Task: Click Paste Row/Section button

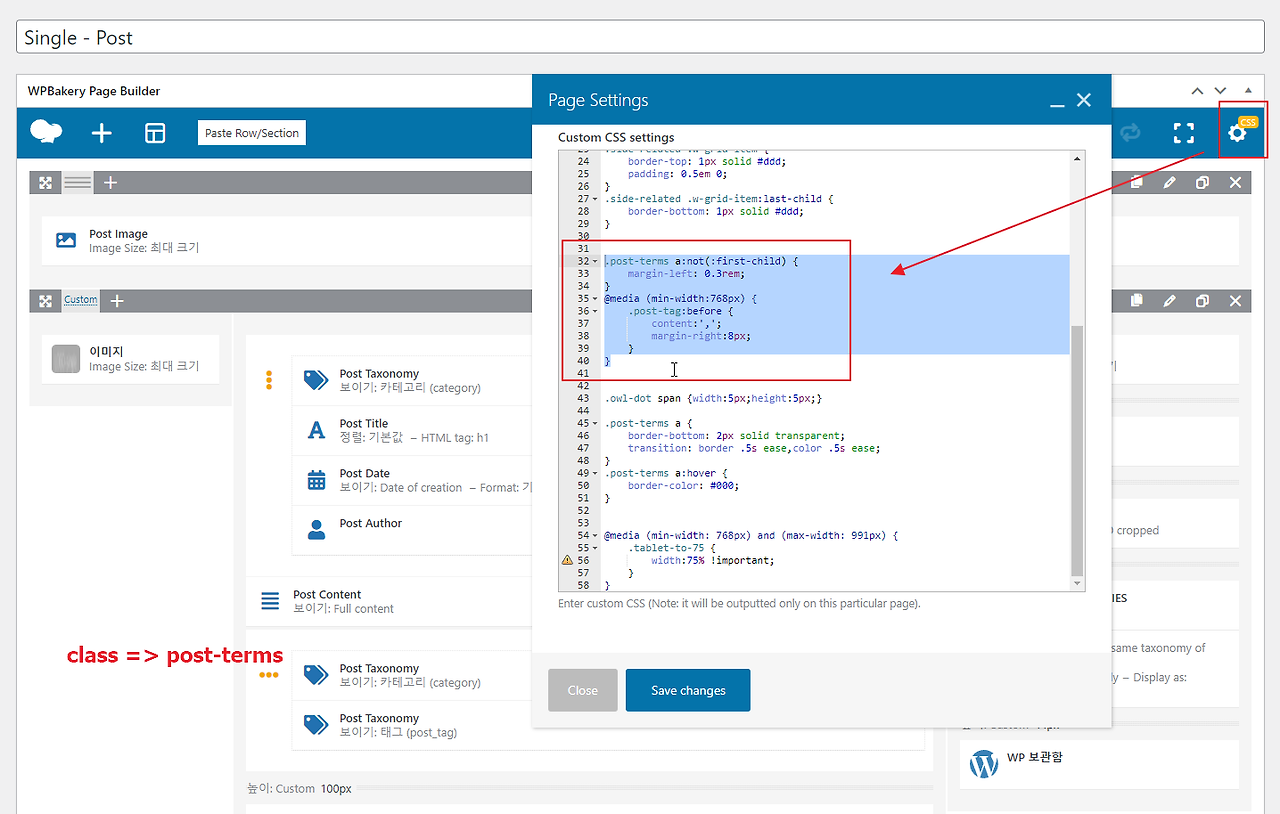Action: click(x=252, y=133)
